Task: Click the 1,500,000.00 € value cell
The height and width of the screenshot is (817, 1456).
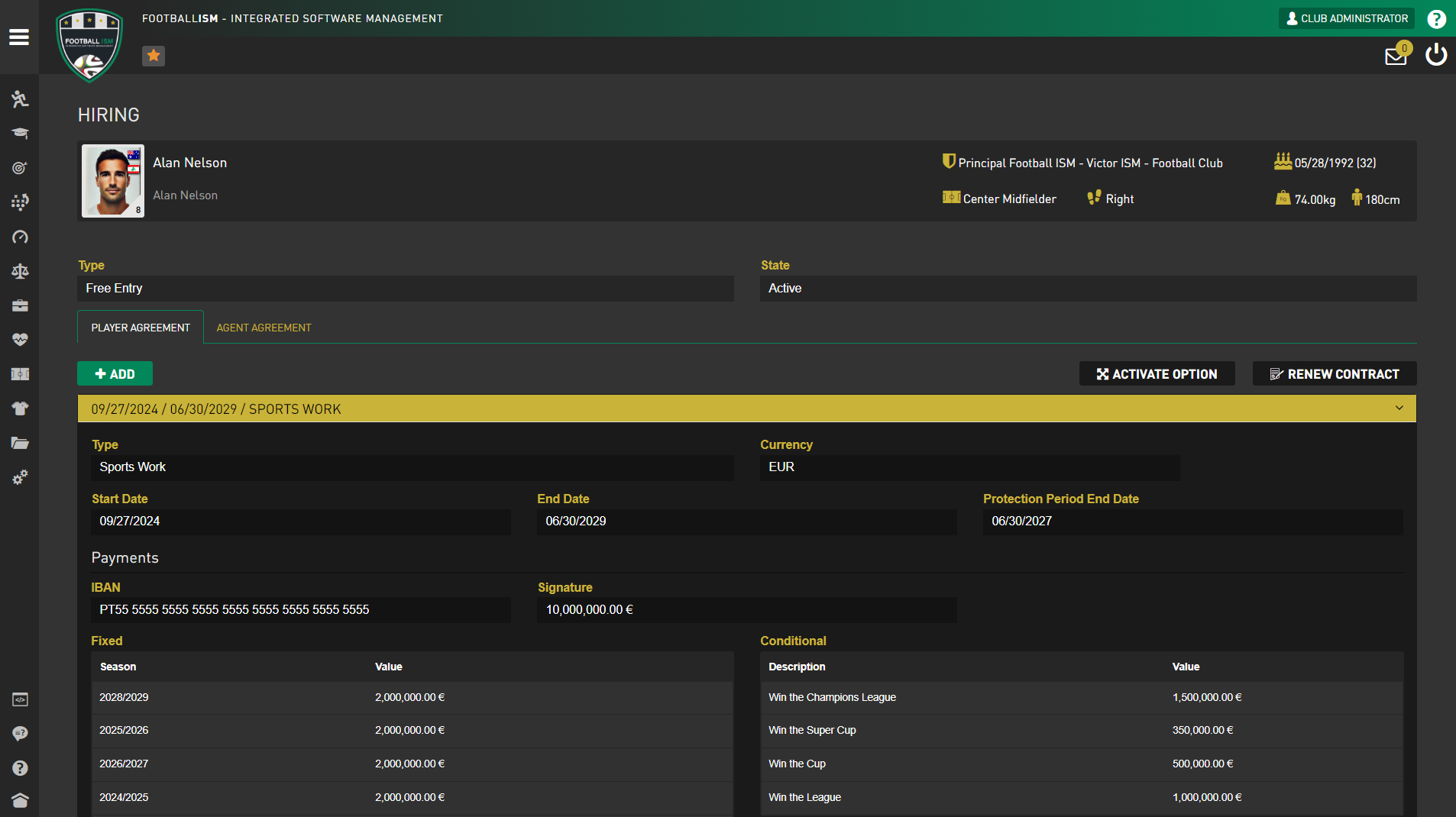Action: (1207, 697)
